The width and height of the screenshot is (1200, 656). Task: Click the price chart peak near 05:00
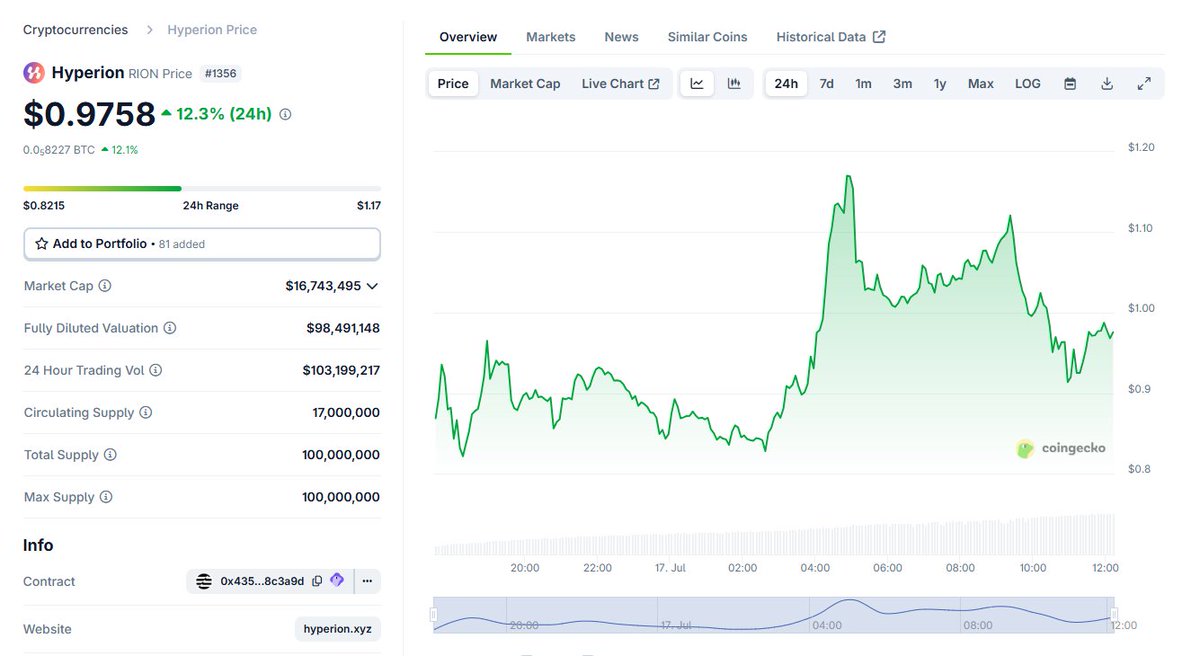click(x=849, y=176)
